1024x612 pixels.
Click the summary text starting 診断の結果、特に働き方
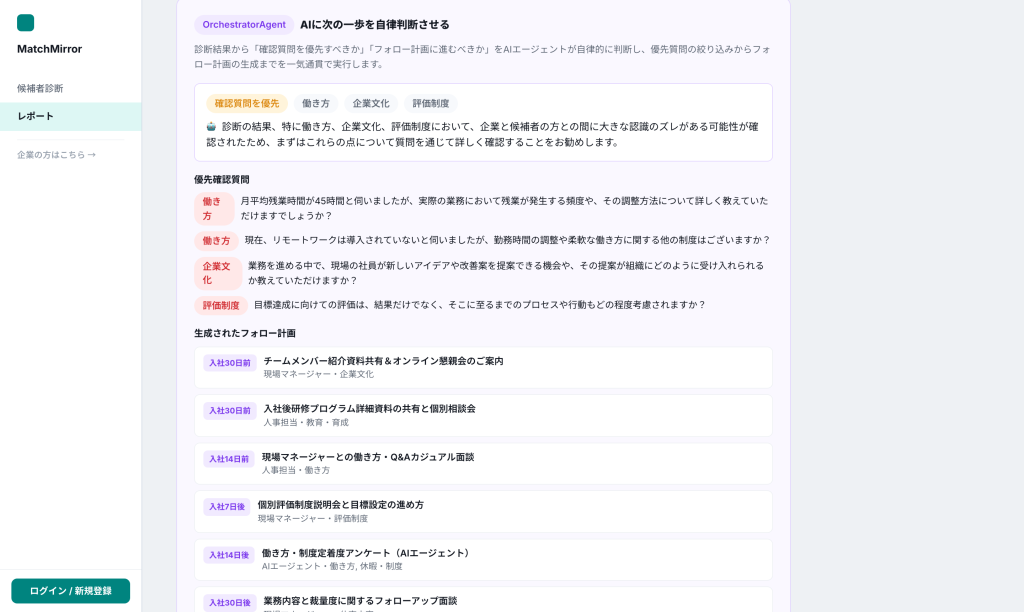[x=483, y=135]
